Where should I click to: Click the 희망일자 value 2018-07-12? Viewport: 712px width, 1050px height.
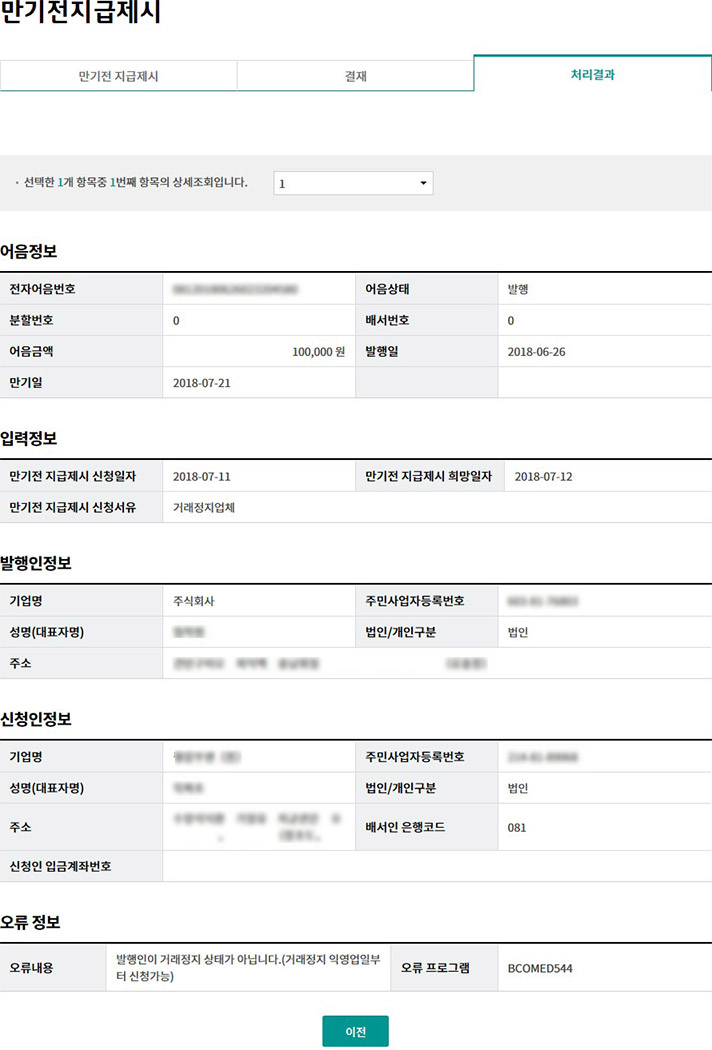coord(543,477)
